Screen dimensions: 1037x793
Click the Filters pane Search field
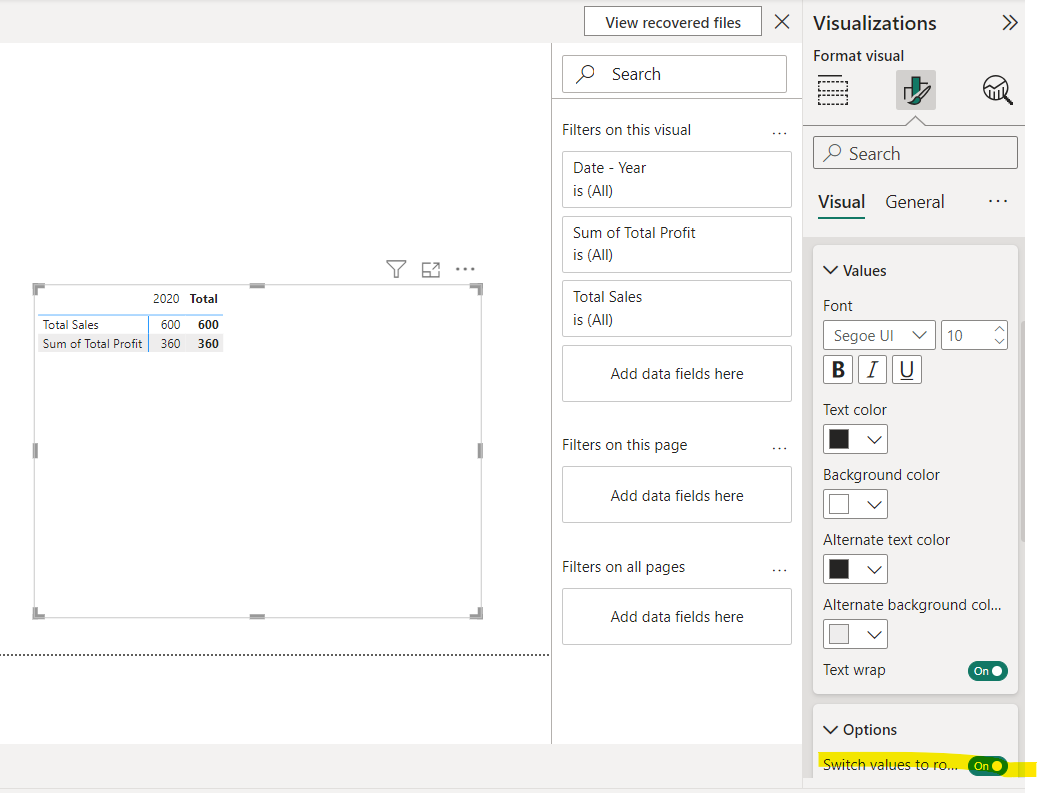coord(674,74)
